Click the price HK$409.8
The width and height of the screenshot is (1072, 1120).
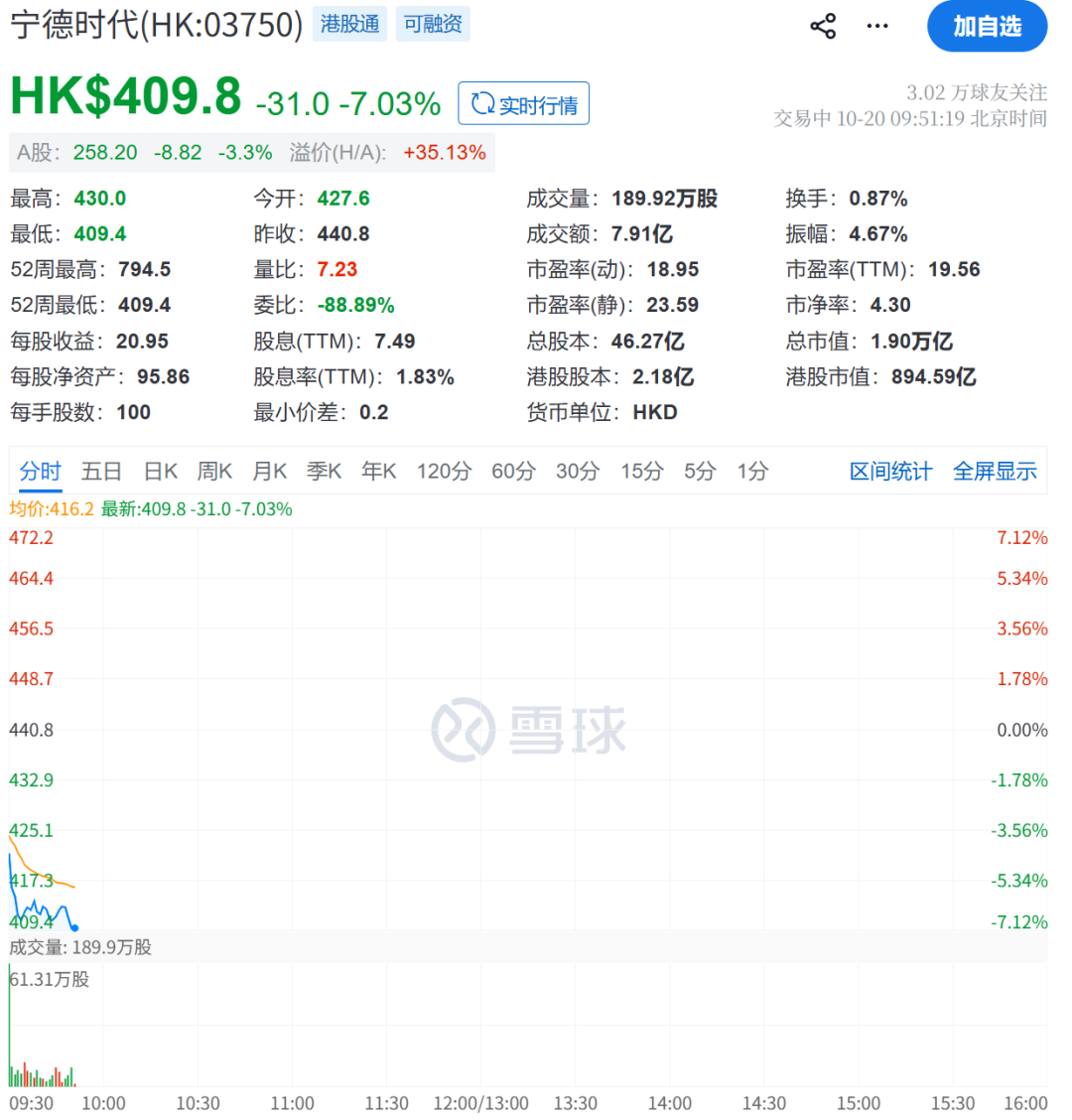pos(126,95)
